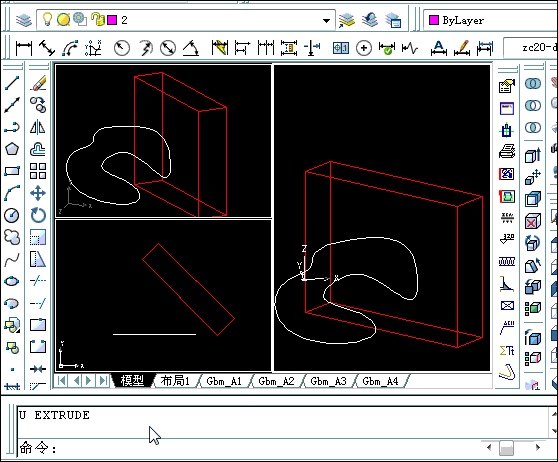Viewport: 558px width, 462px height.
Task: Select the Radius Dimension tool
Action: [x=122, y=48]
